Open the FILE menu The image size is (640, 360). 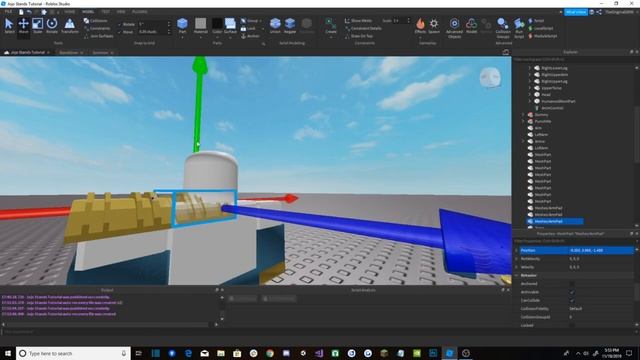pos(8,12)
